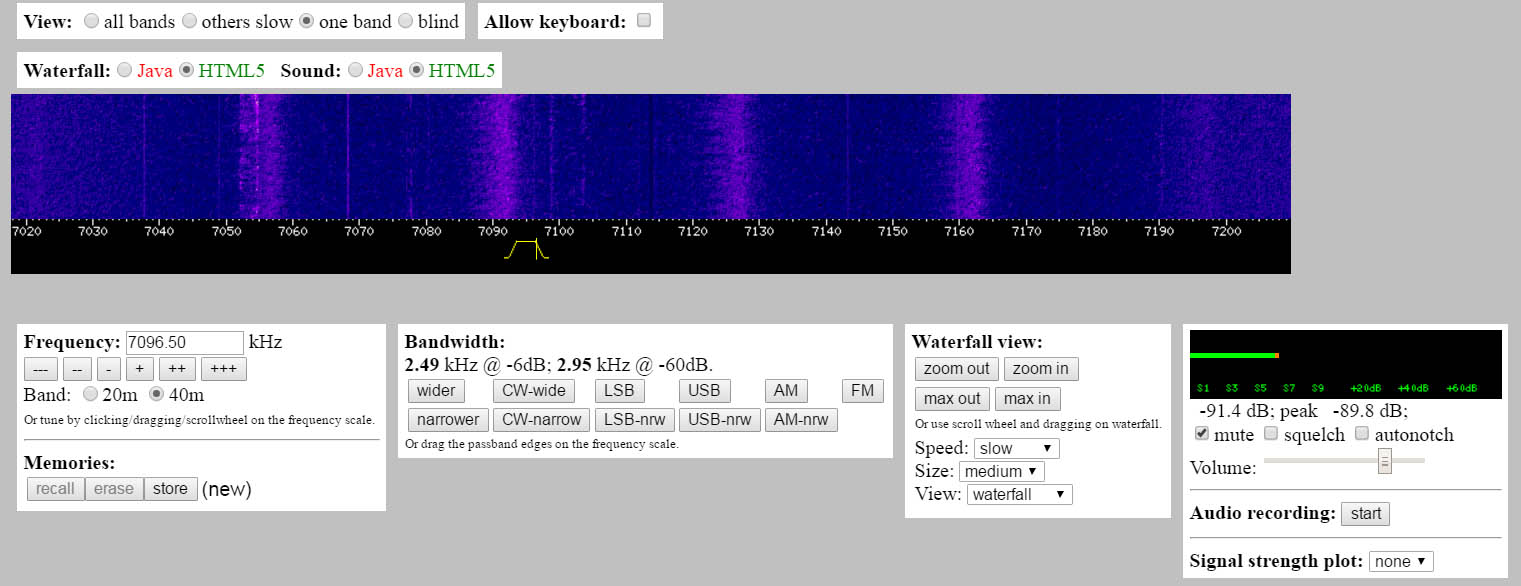This screenshot has height=586, width=1521.
Task: Enable the squelch checkbox
Action: pos(1271,434)
